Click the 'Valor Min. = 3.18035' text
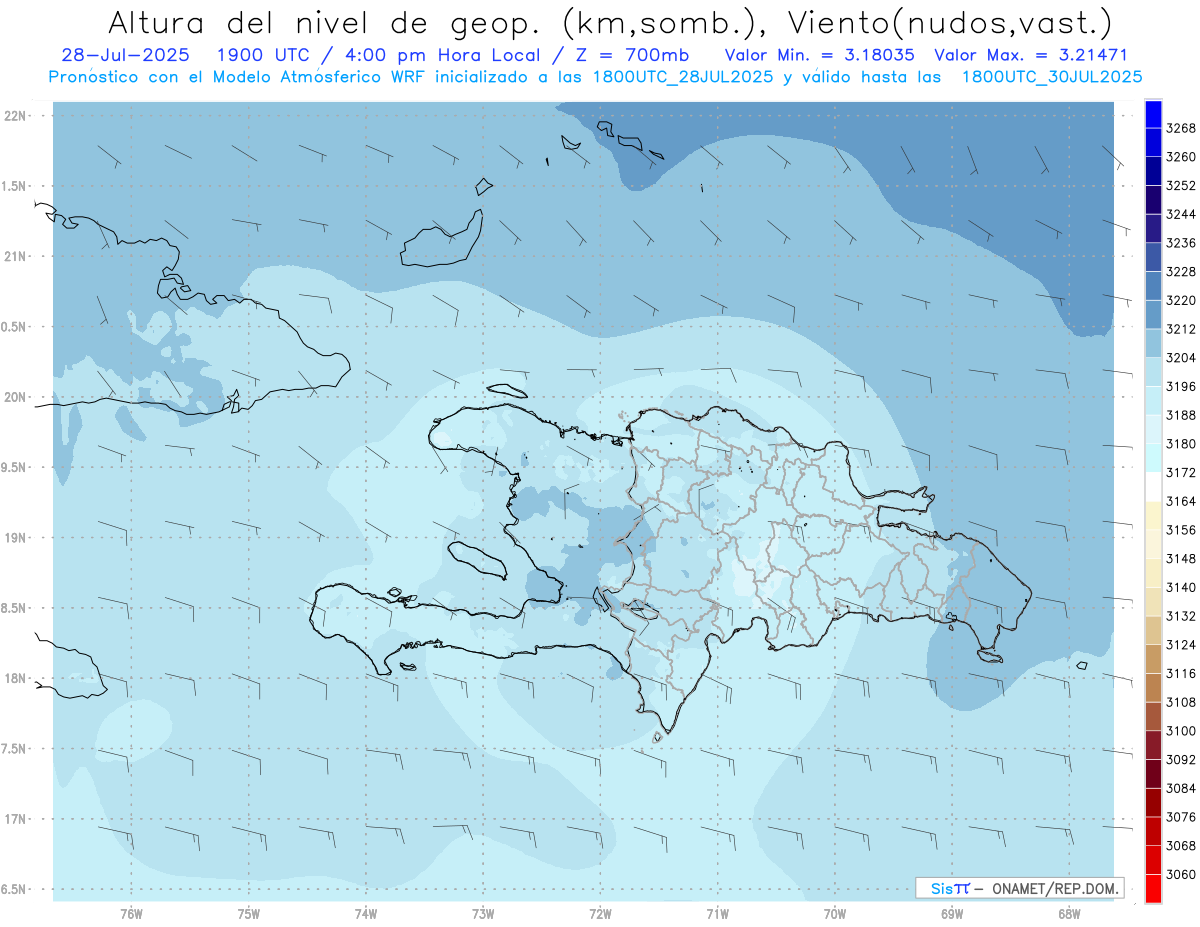The height and width of the screenshot is (927, 1200). (822, 56)
